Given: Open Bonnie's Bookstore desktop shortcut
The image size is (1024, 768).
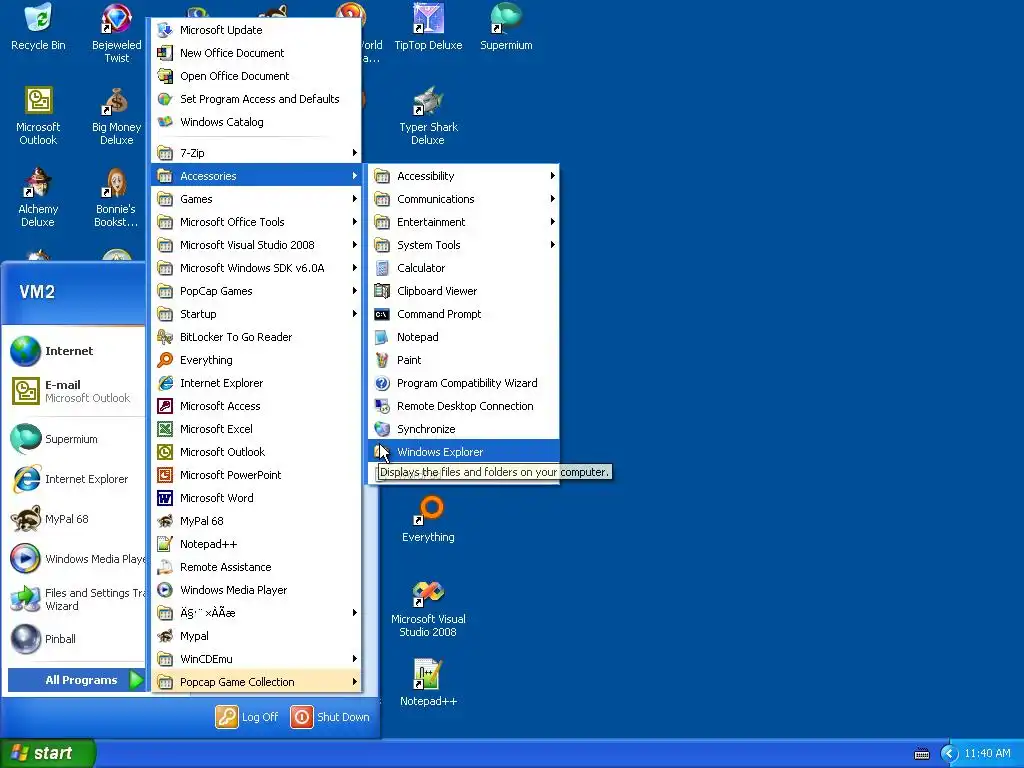Looking at the screenshot, I should click(x=116, y=197).
